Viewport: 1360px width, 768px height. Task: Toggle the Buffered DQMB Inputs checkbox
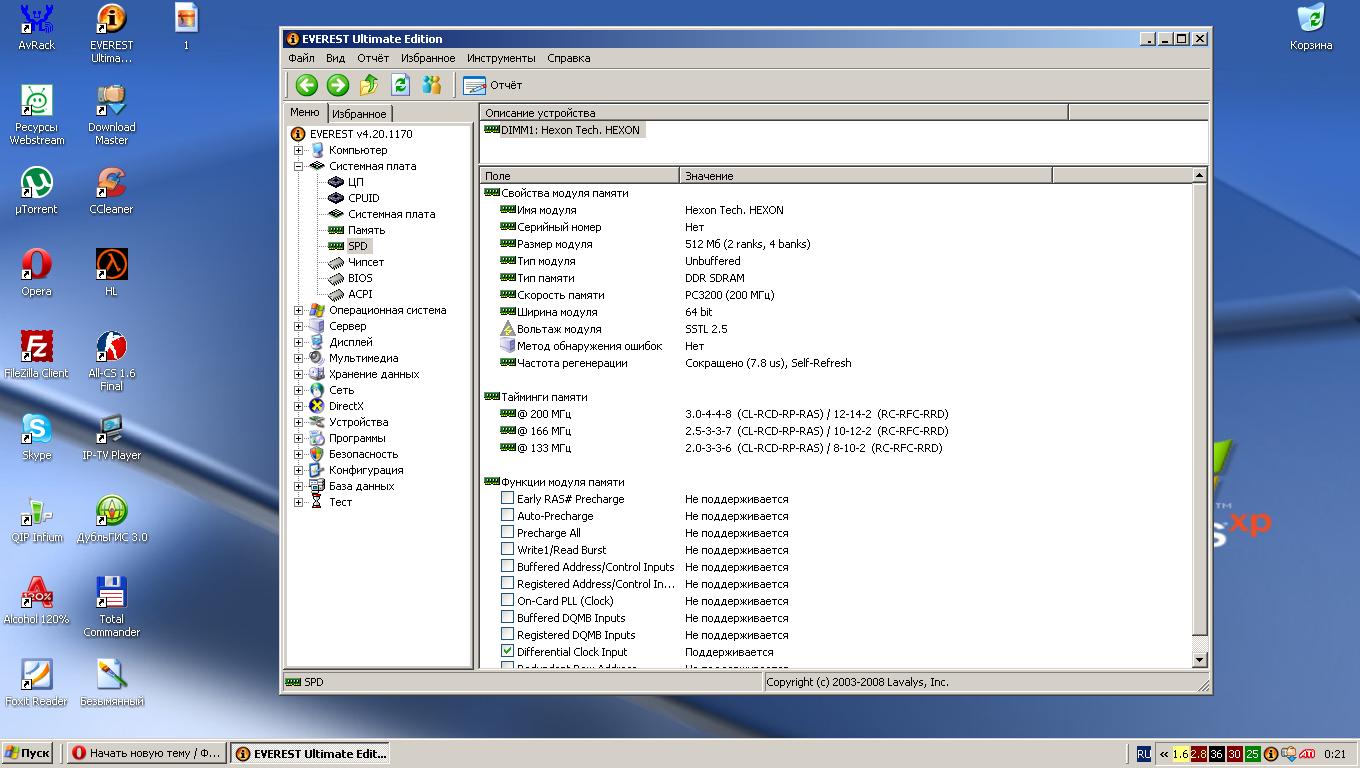point(507,617)
